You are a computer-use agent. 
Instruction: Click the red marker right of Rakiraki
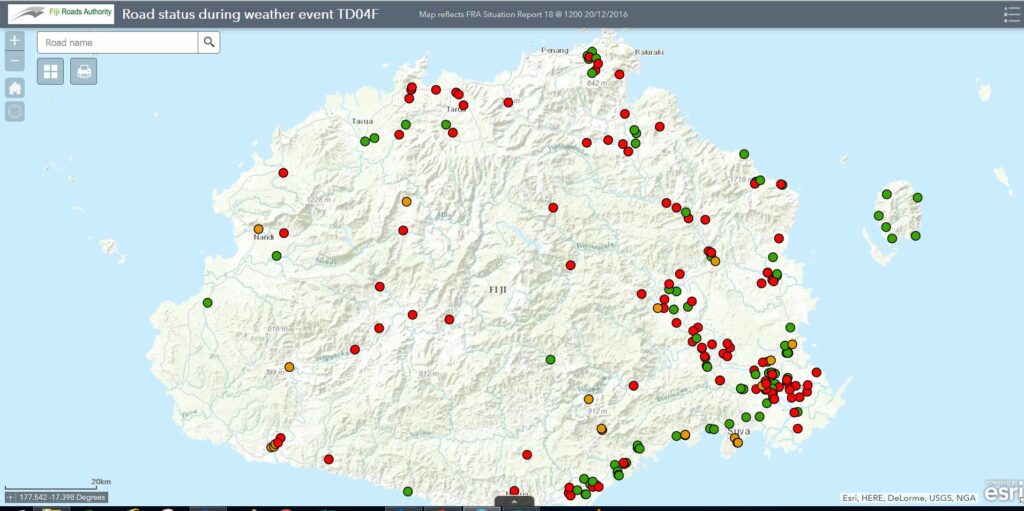pos(620,74)
